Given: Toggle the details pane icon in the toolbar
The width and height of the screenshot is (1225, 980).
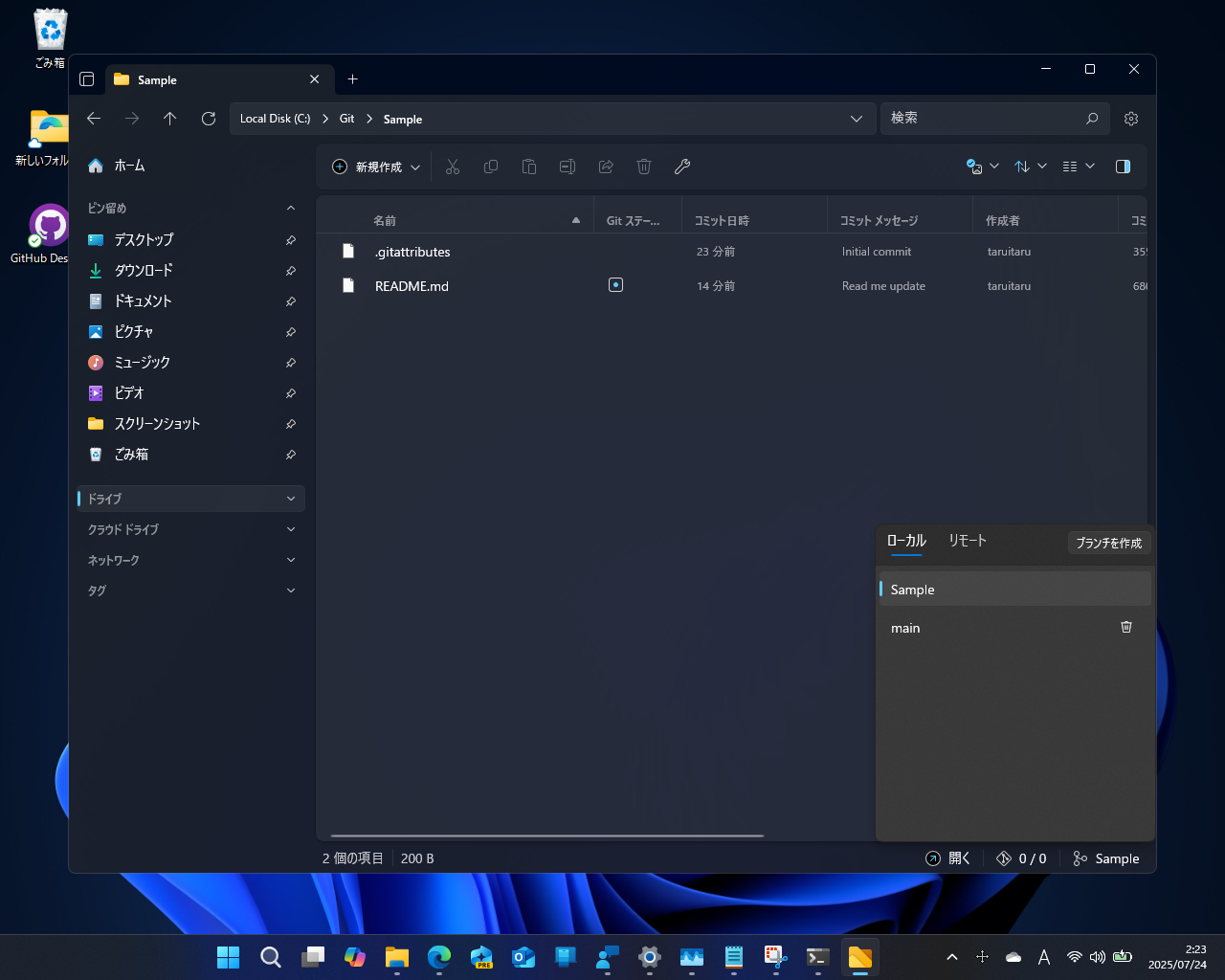Looking at the screenshot, I should click(1122, 166).
